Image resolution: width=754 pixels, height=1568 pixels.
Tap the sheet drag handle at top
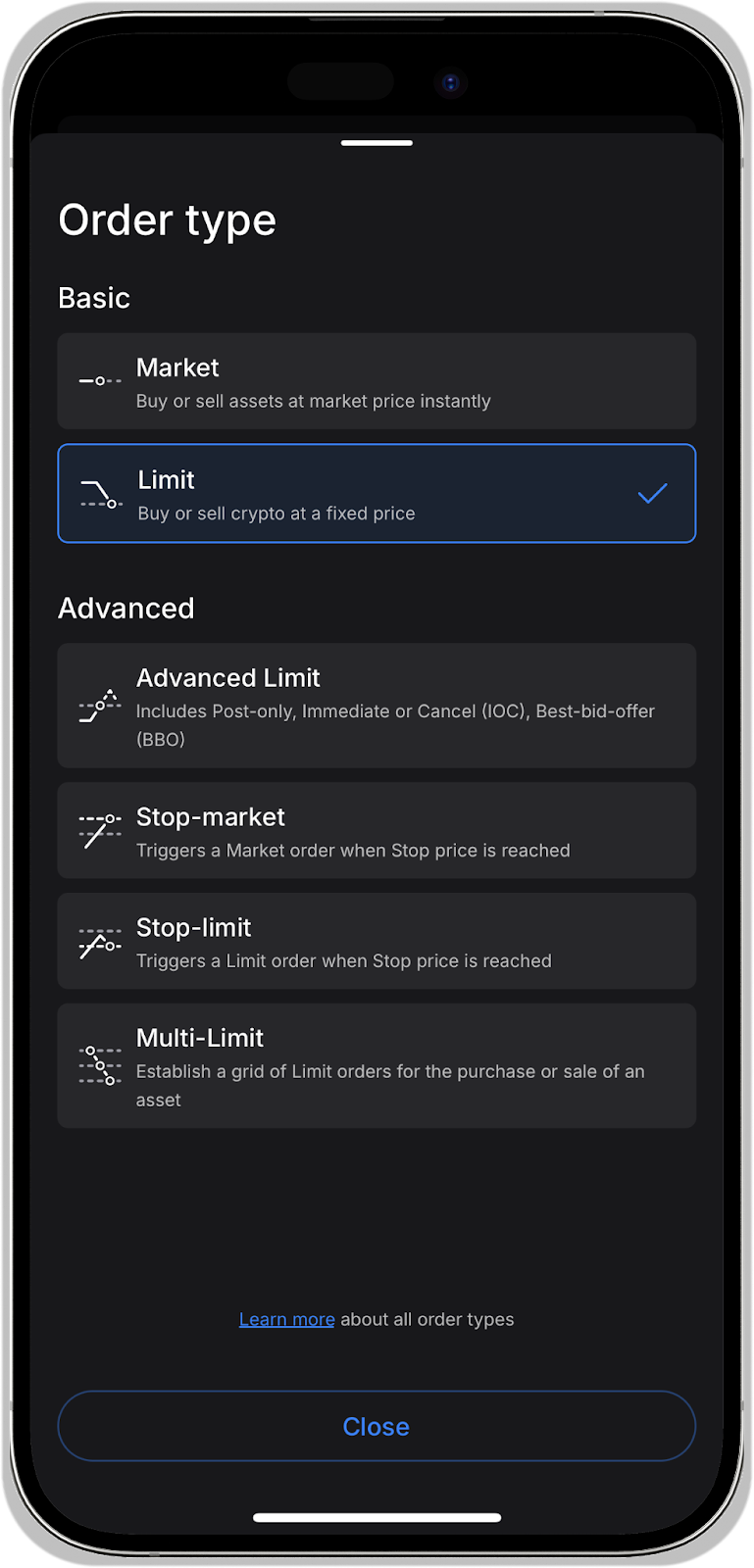click(x=377, y=143)
